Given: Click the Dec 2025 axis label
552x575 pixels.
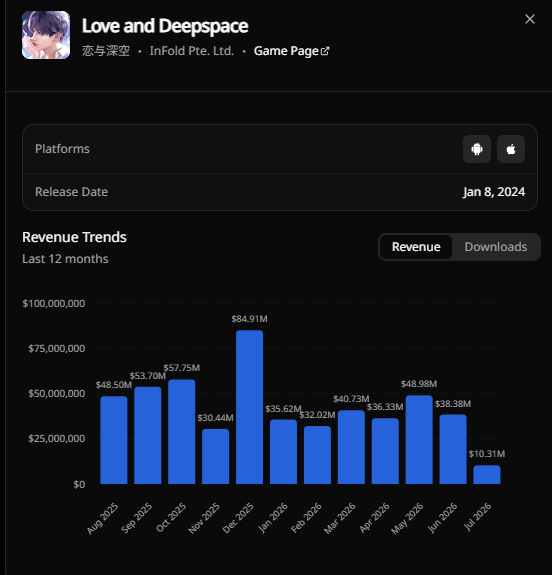Looking at the screenshot, I should pos(238,518).
